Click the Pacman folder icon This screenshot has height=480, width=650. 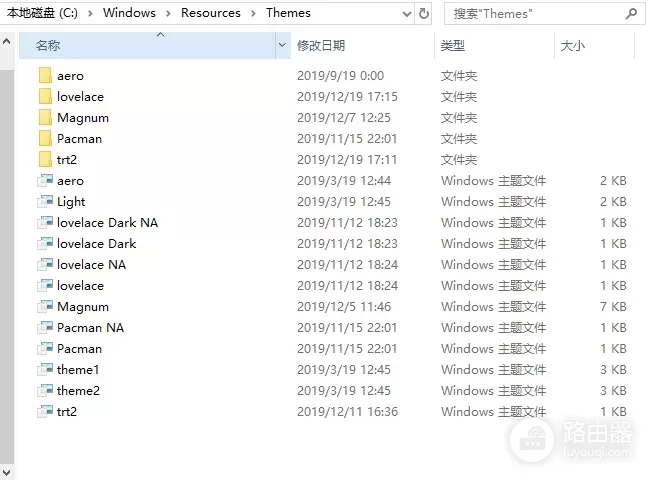[x=45, y=138]
